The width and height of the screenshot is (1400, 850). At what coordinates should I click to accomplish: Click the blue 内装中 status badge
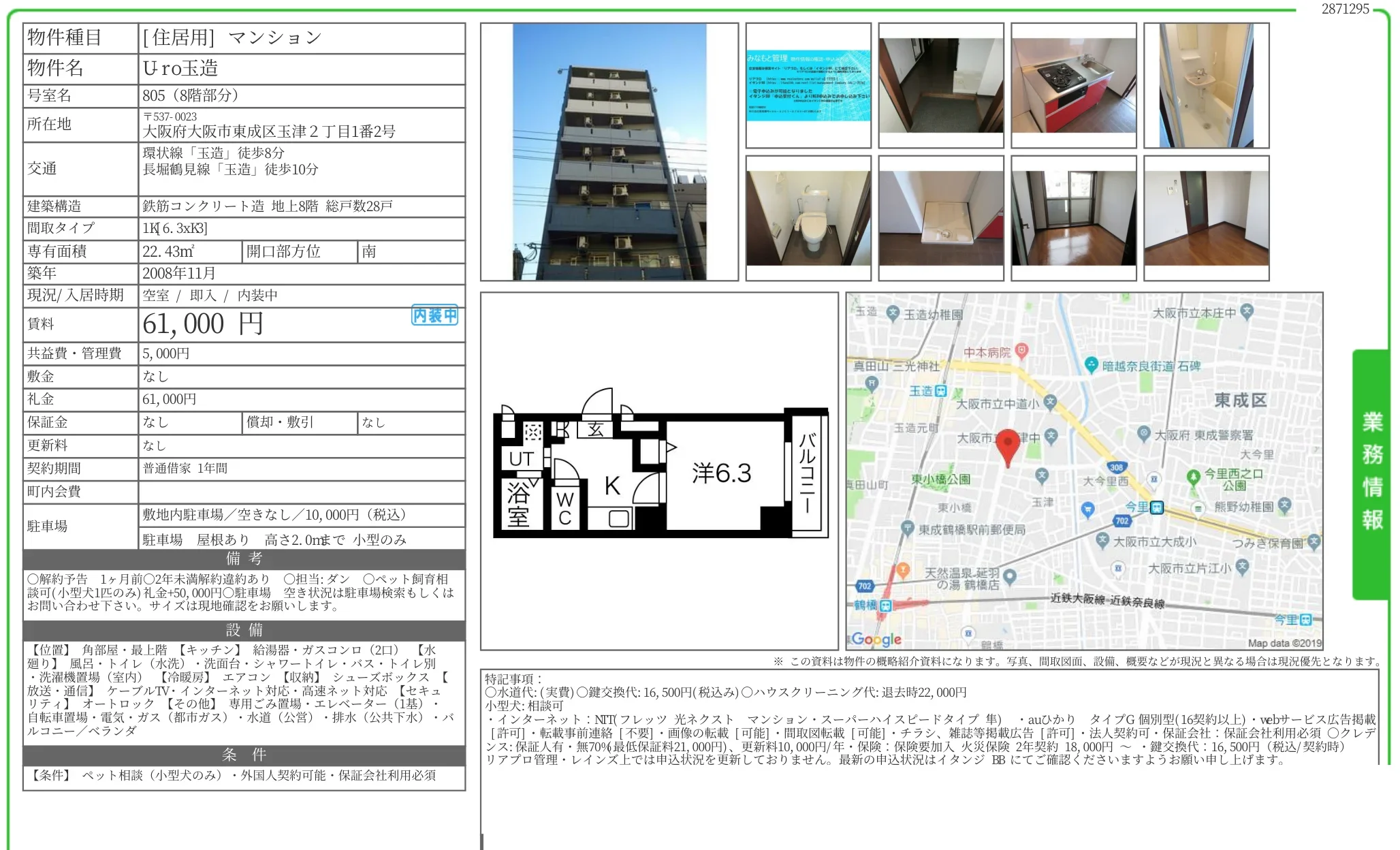434,315
